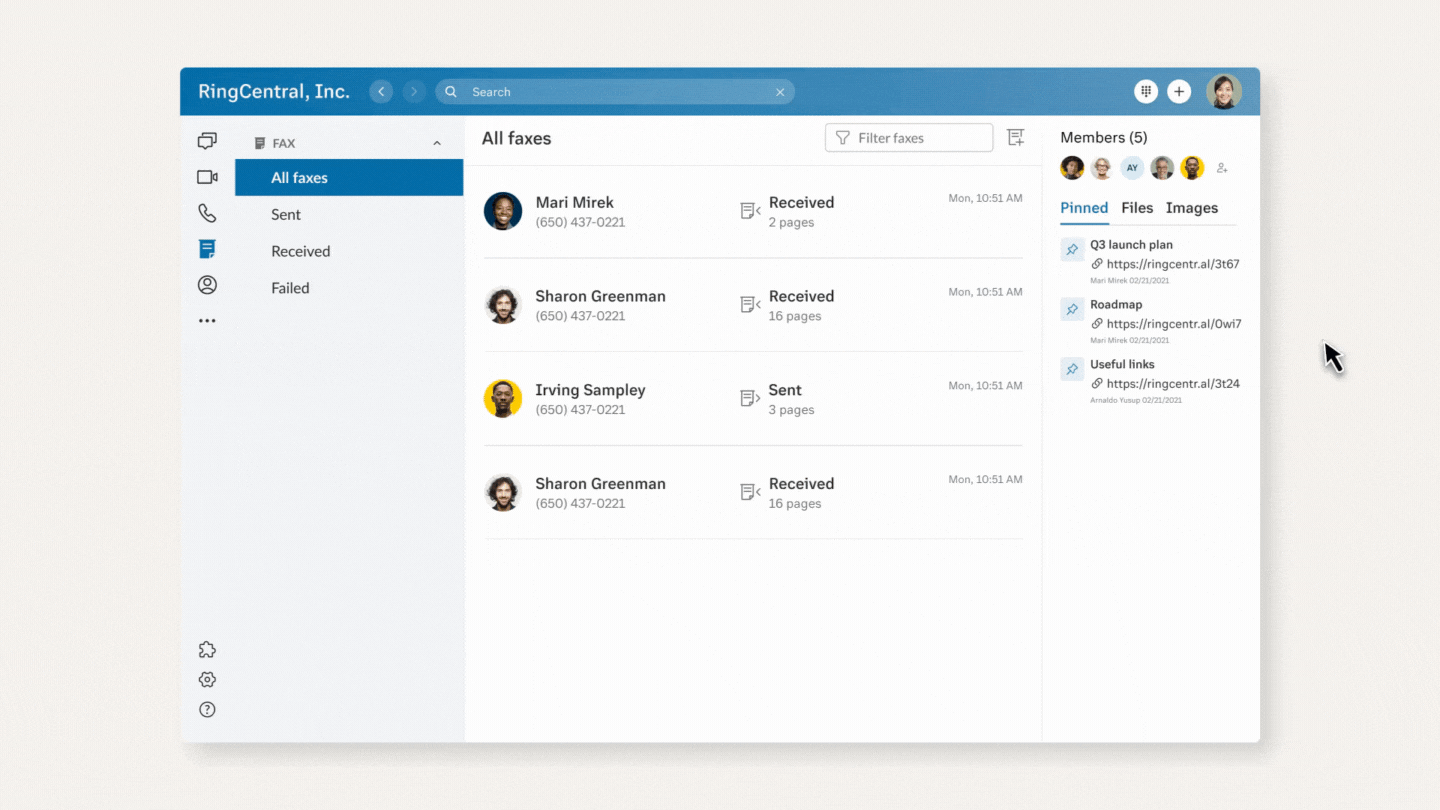
Task: Click the plus new action button in header
Action: [x=1180, y=91]
